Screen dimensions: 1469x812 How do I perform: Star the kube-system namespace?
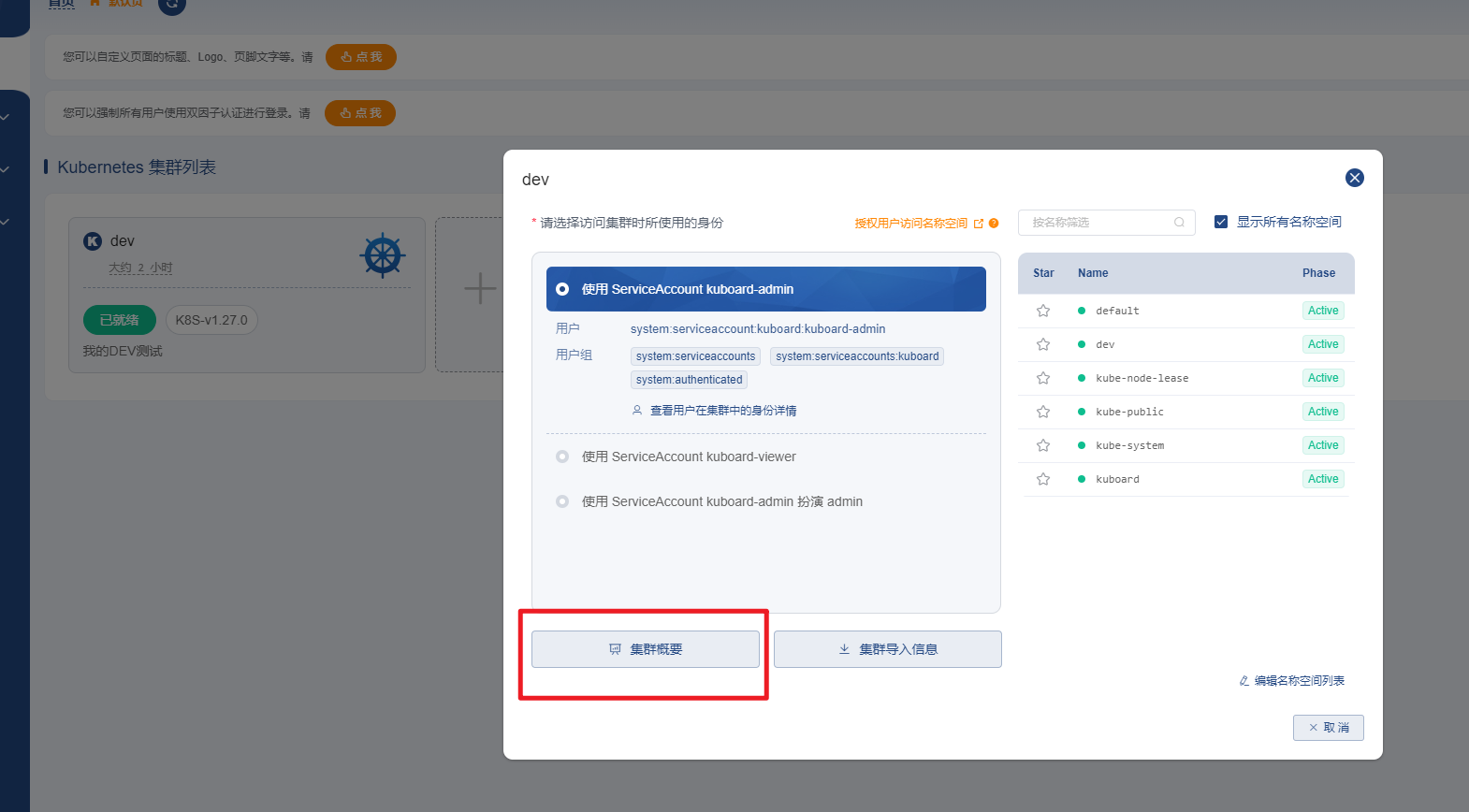(1043, 445)
